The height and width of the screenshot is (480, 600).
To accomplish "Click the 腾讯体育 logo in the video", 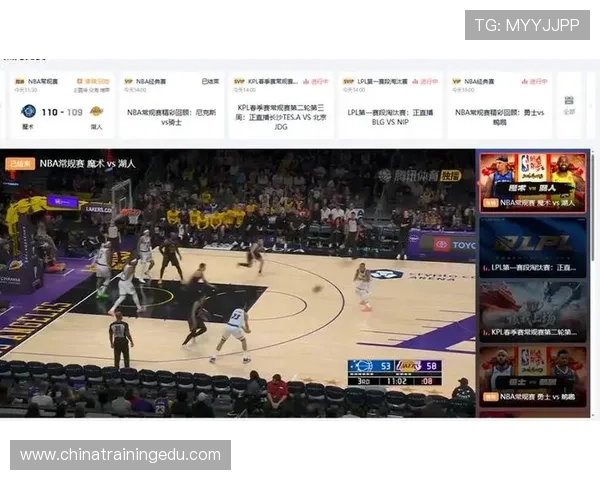I will click(419, 176).
